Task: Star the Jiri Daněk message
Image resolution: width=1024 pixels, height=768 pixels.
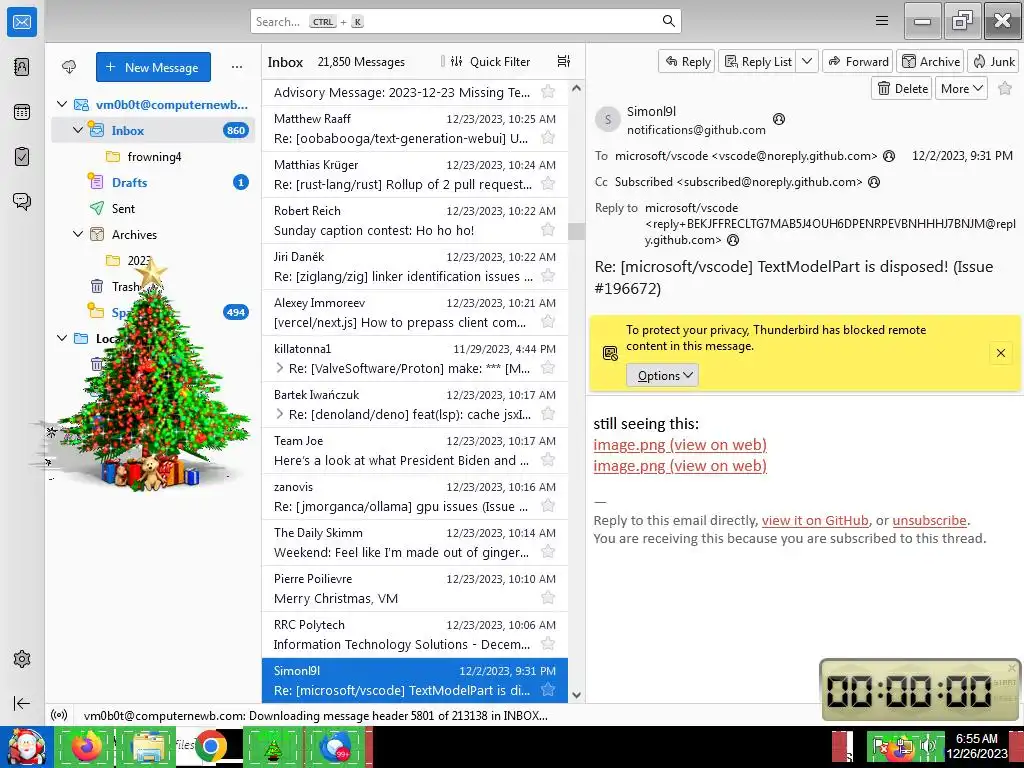Action: coord(548,276)
